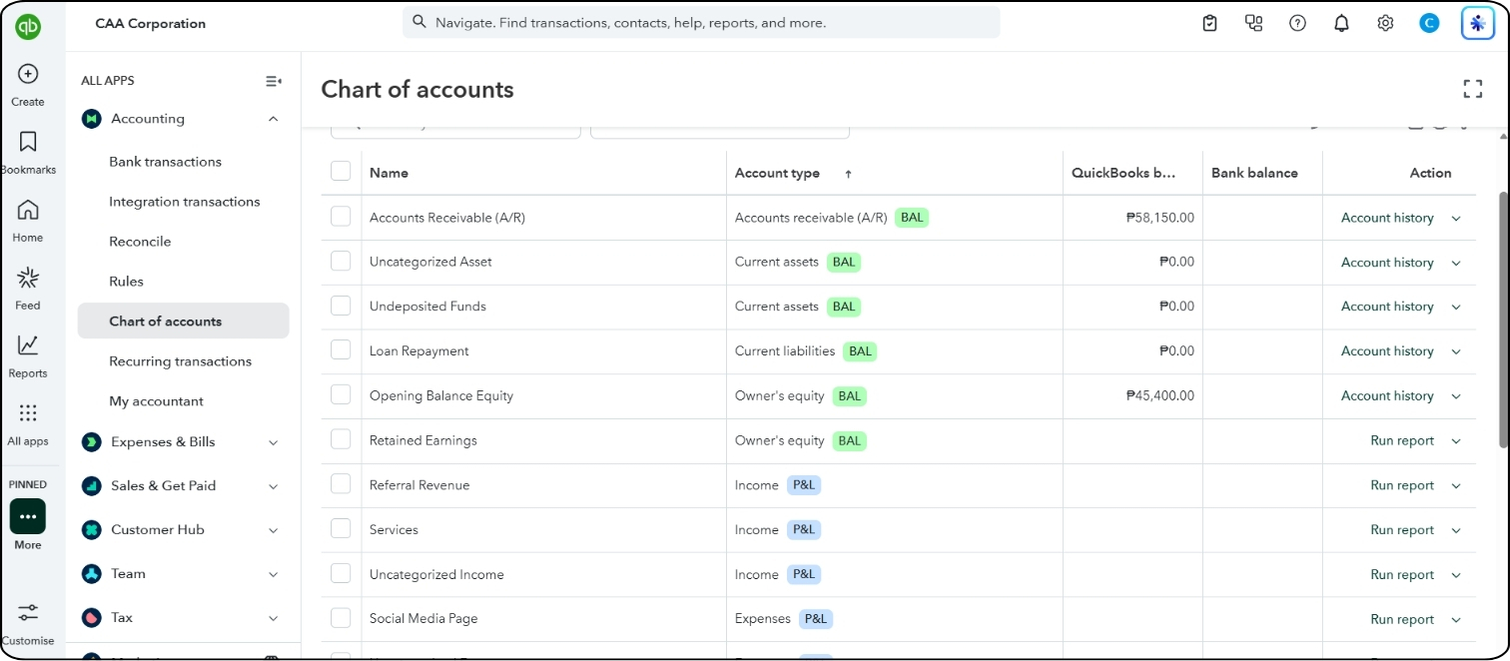
Task: Open Account history for Opening Balance Equity
Action: tap(1387, 396)
